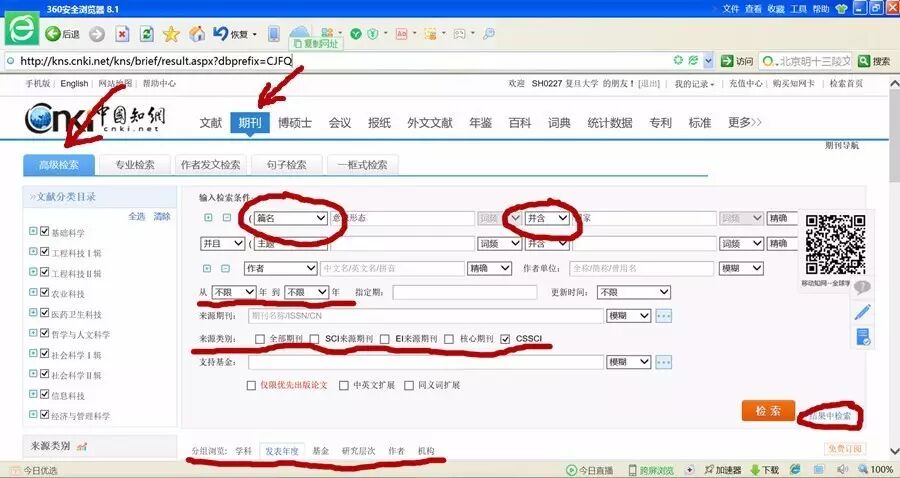Open the 模糊 dropdown beside 来源期刊

point(629,316)
